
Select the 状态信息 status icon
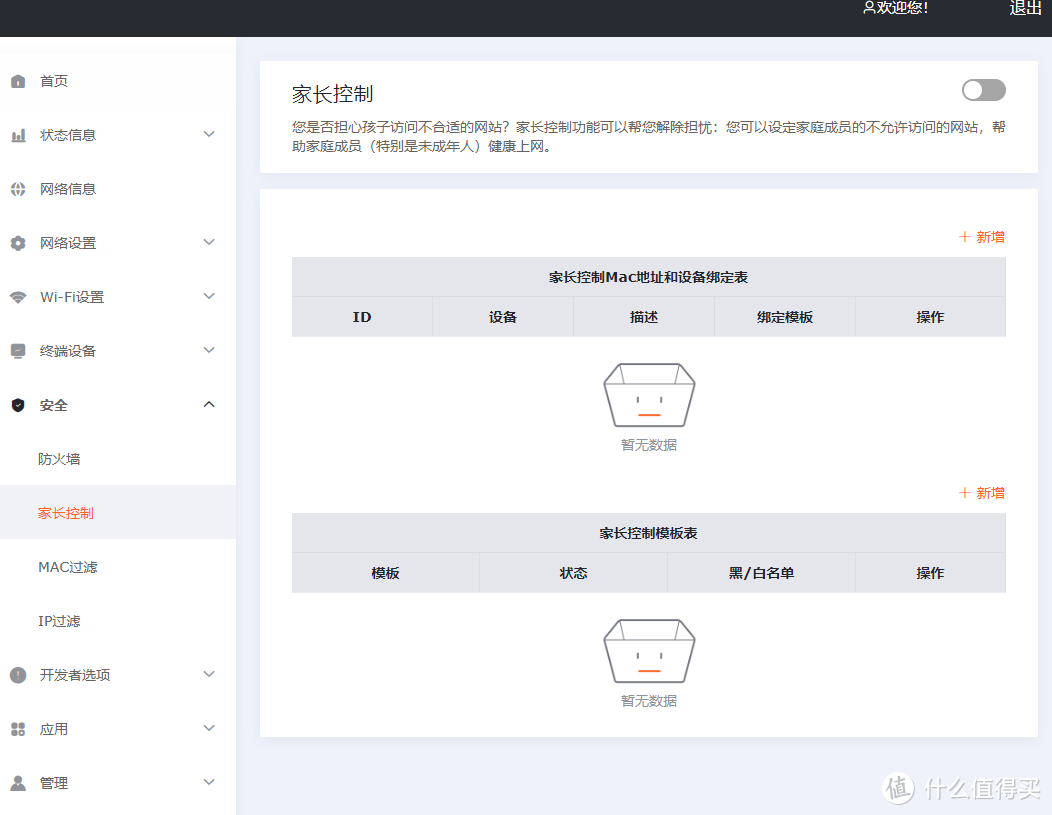tap(17, 134)
